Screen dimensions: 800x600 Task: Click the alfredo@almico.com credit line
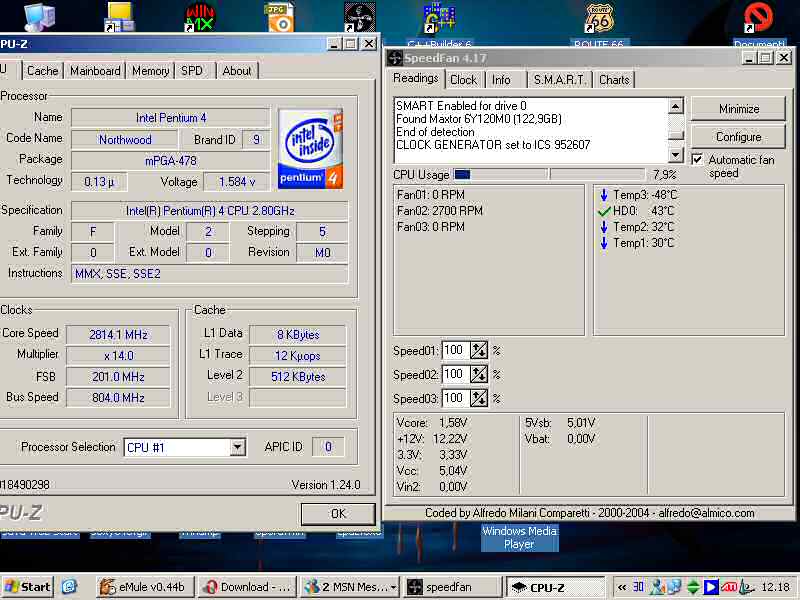(x=589, y=513)
